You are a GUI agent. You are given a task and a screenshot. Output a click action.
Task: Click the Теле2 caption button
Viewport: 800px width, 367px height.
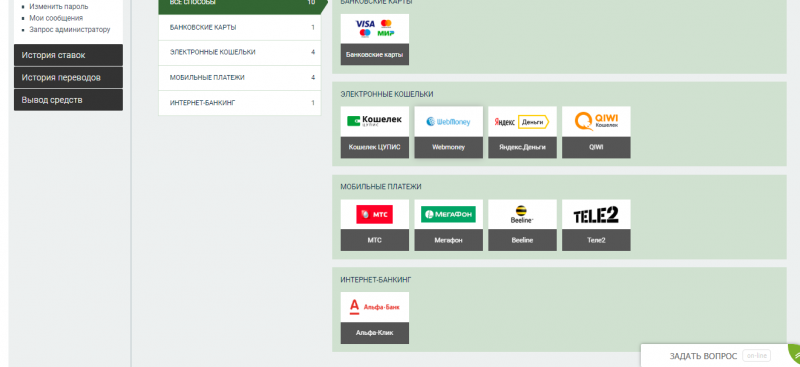pyautogui.click(x=596, y=240)
